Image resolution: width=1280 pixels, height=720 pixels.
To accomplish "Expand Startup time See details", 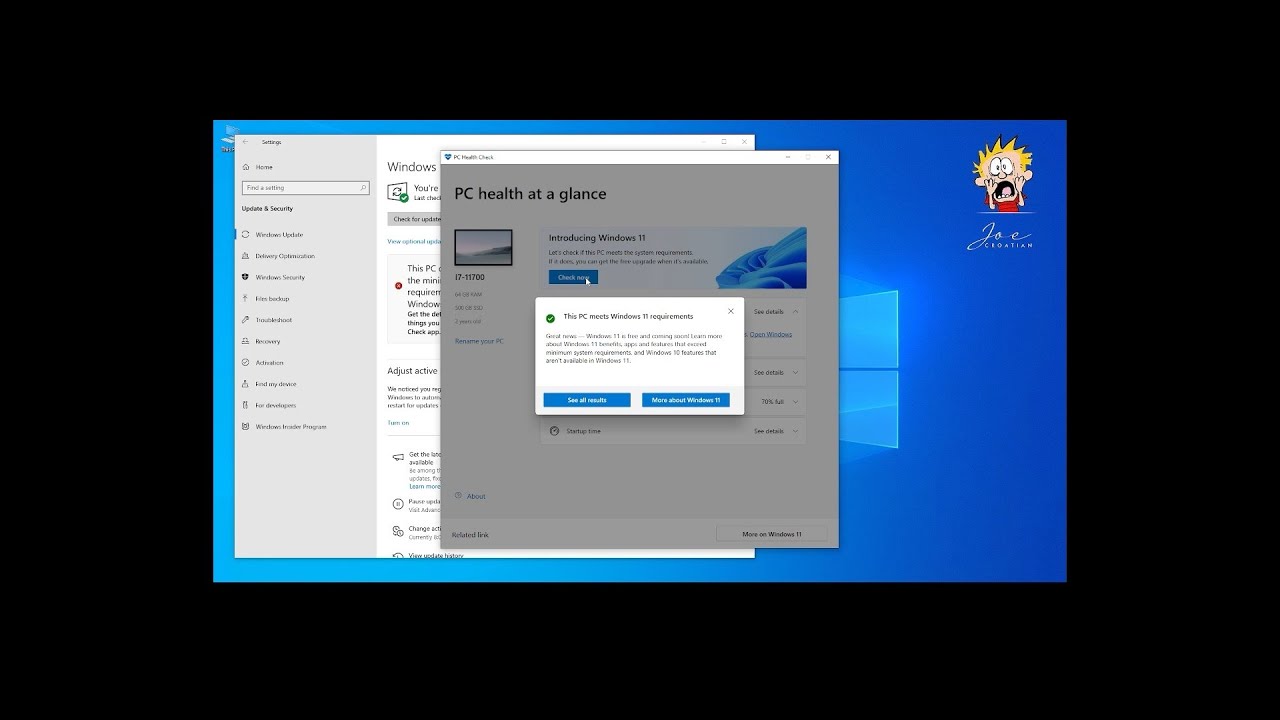I will click(x=776, y=431).
